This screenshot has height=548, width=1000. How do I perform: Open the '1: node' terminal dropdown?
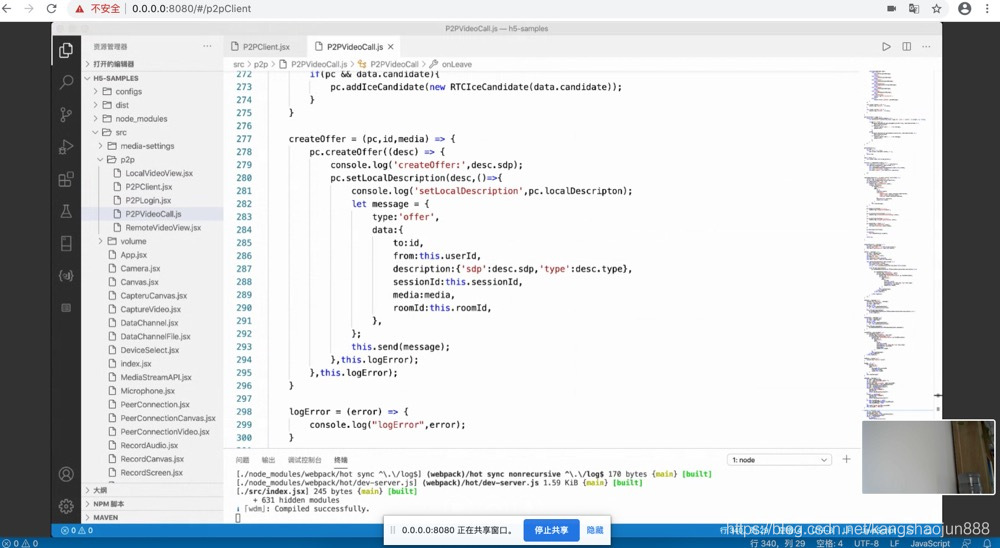pyautogui.click(x=780, y=460)
